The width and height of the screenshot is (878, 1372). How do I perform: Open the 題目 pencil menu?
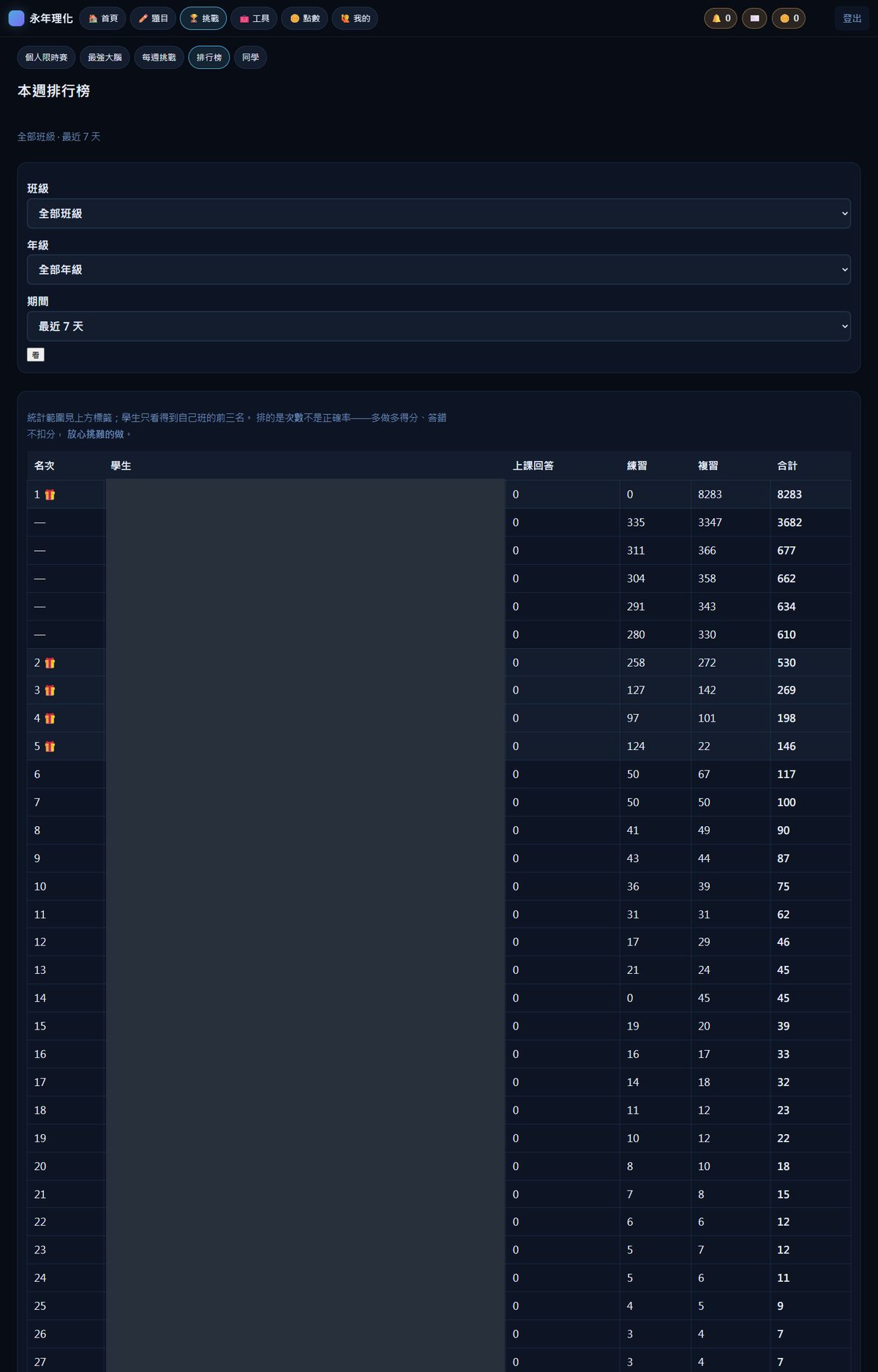[x=153, y=18]
